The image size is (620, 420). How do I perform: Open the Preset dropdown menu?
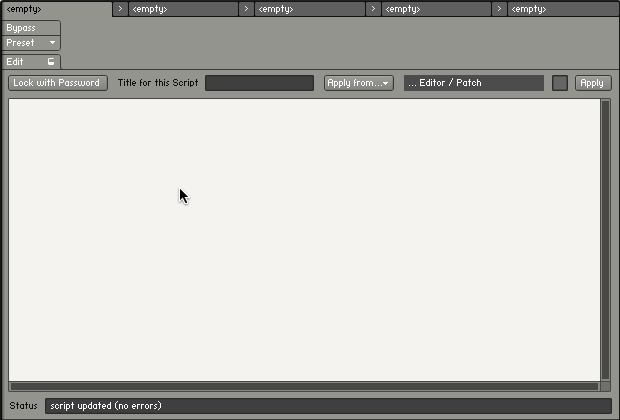coord(31,43)
